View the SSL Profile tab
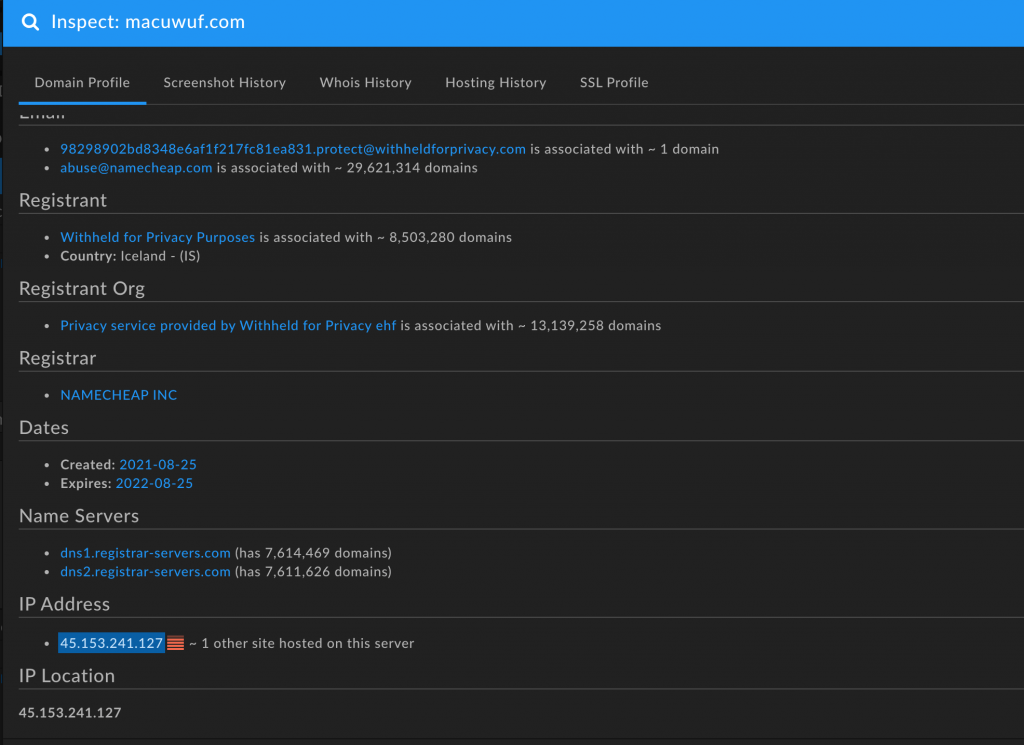The image size is (1024, 745). pos(614,83)
